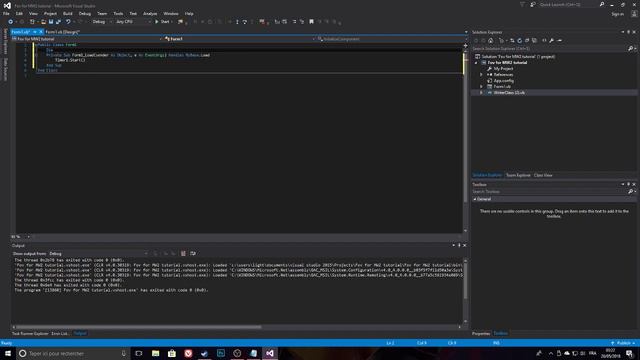Switch to Form1.vb [Design] tab
The height and width of the screenshot is (360, 640).
coord(62,32)
